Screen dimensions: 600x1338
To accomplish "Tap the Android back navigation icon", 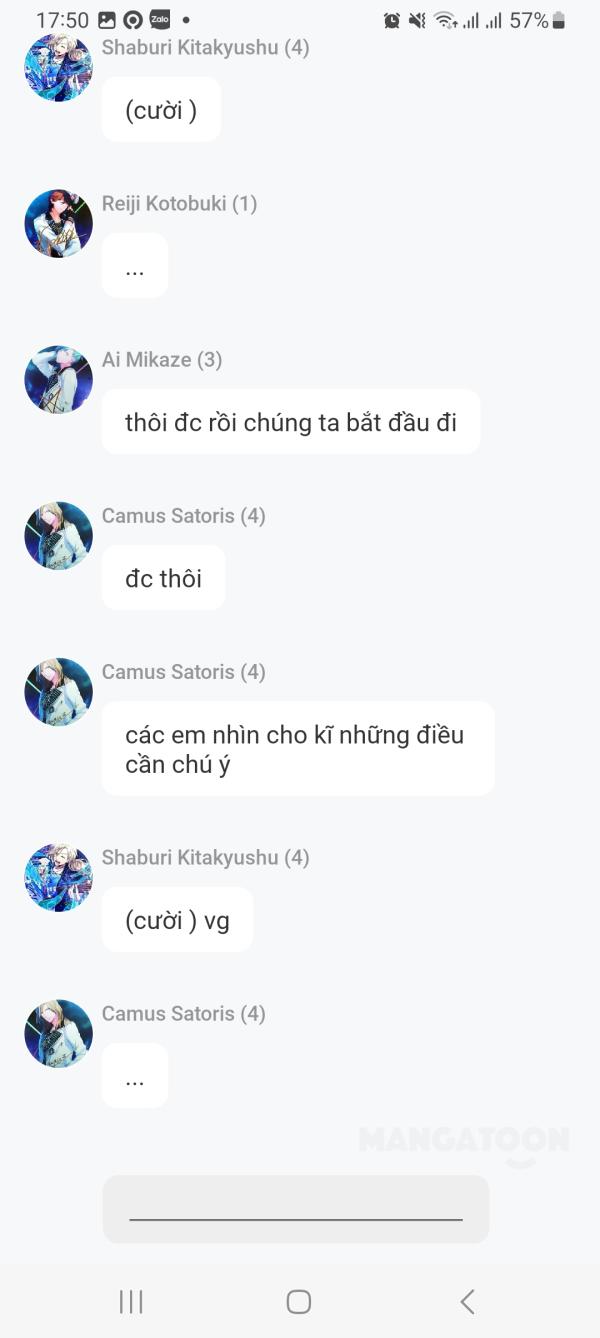I will point(467,1301).
